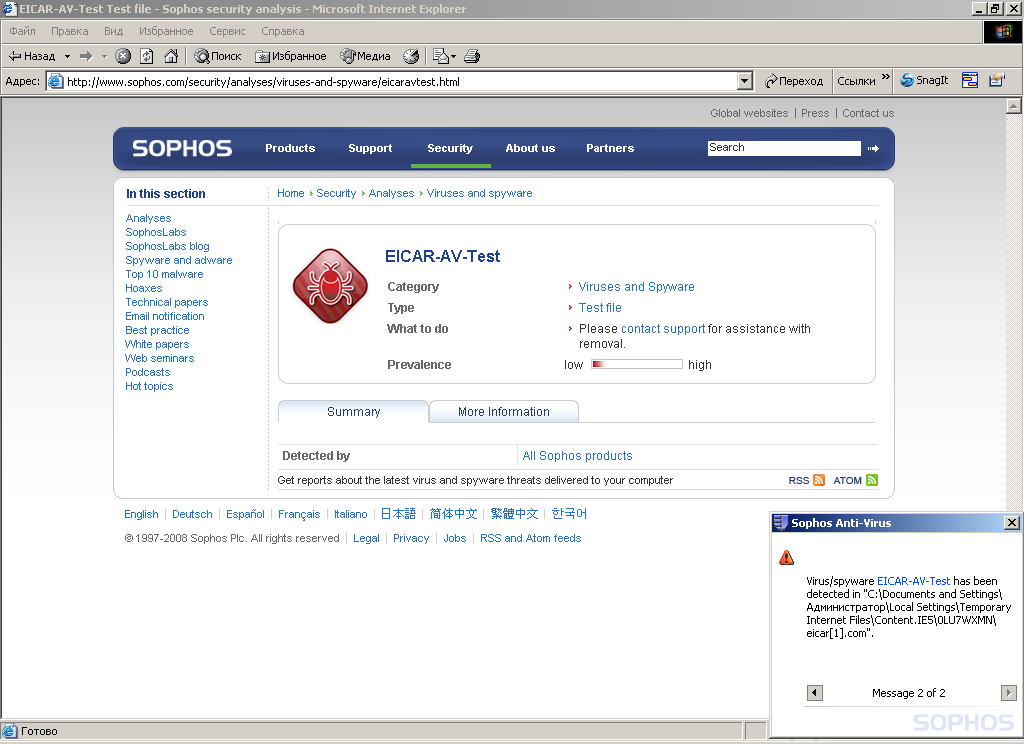Click the Podcasts sidebar link
Image resolution: width=1024 pixels, height=744 pixels.
pyautogui.click(x=148, y=372)
